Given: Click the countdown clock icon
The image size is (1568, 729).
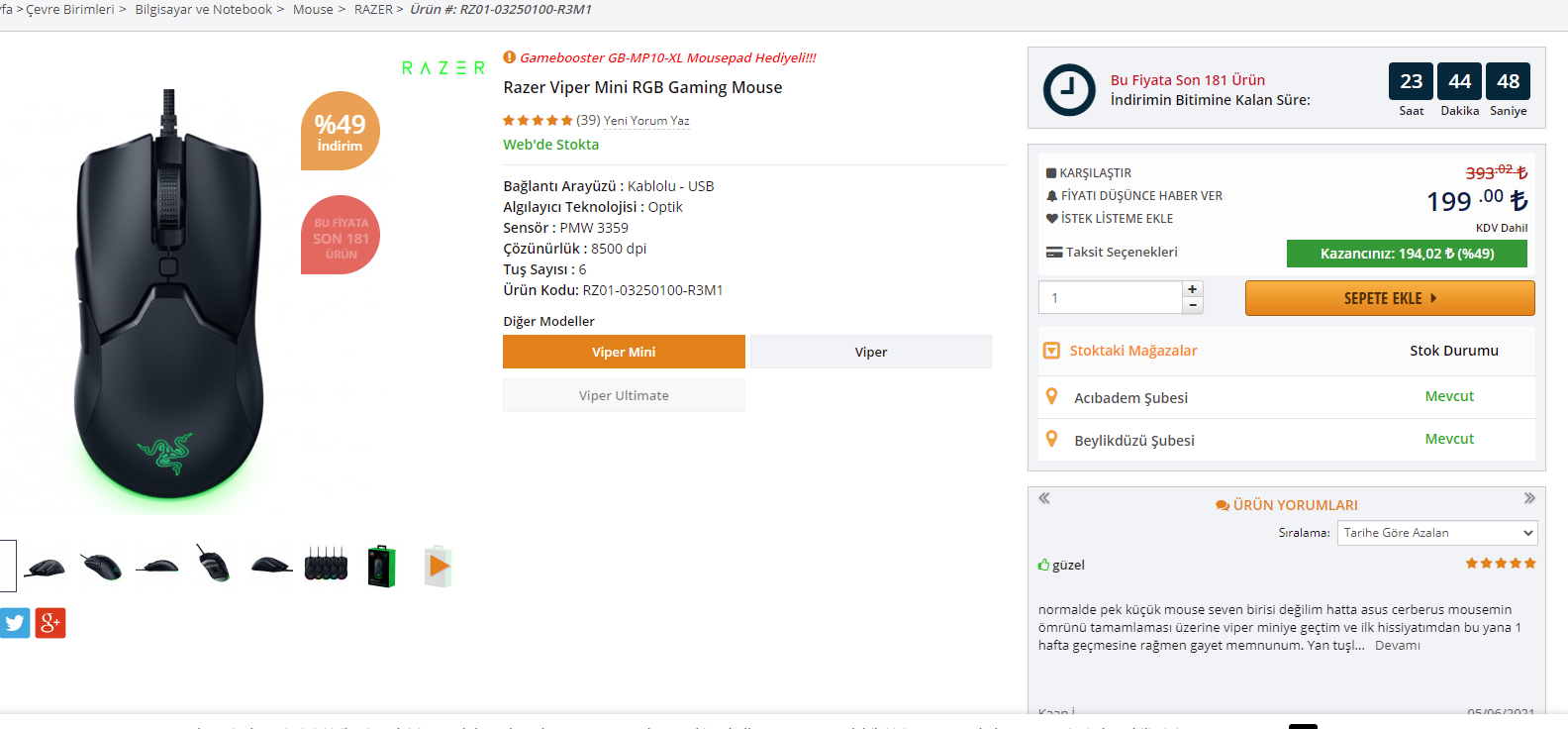Looking at the screenshot, I should coord(1069,90).
